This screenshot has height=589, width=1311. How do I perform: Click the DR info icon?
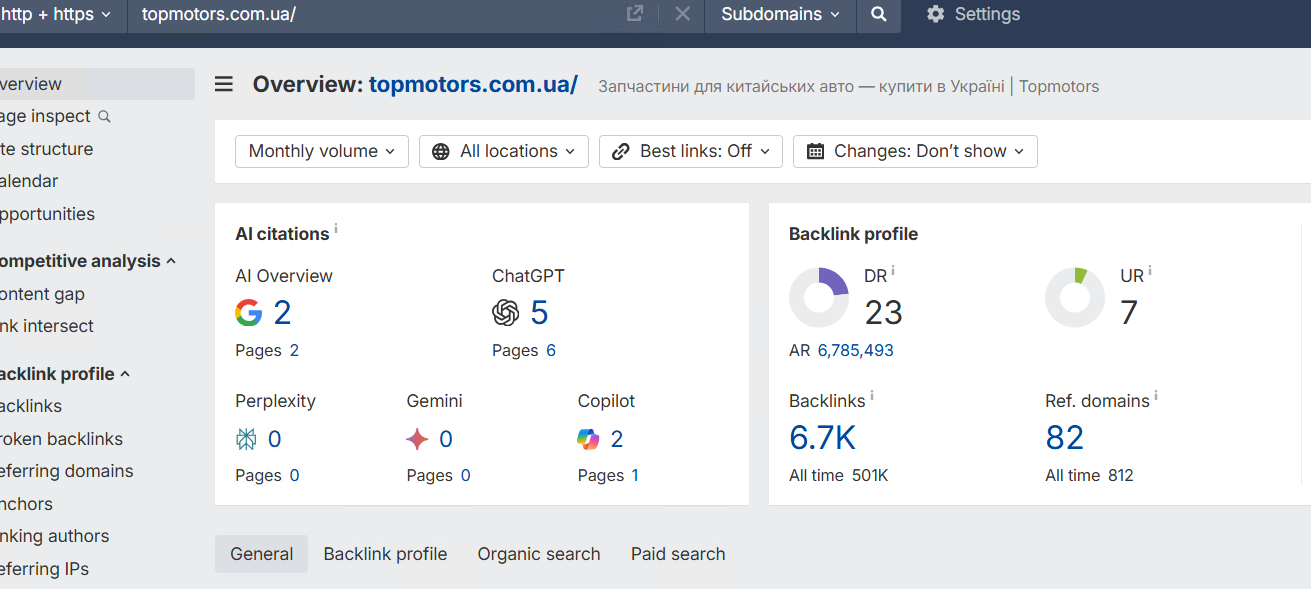893,271
